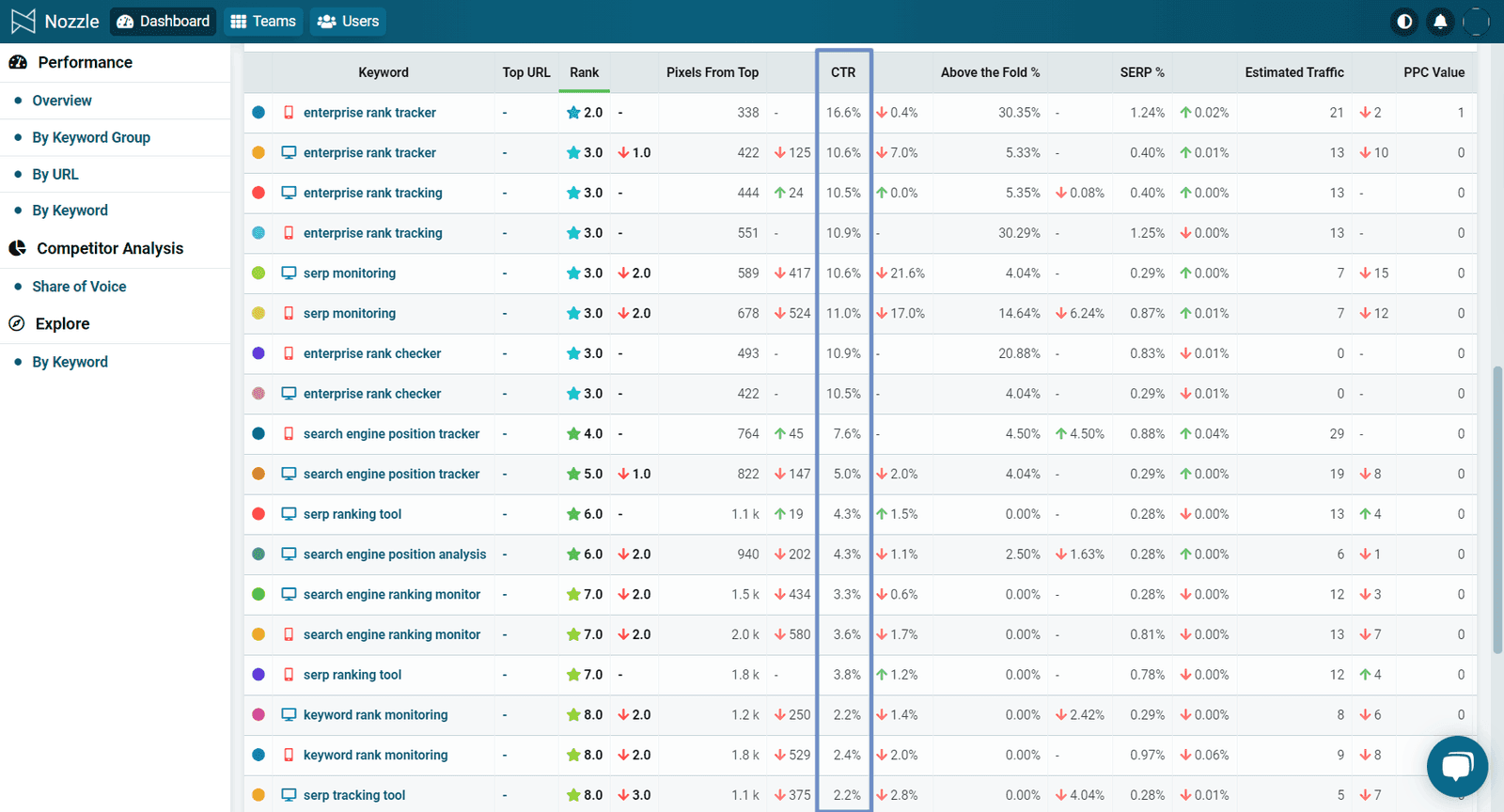Click mobile icon for search engine position tracker
This screenshot has height=812, width=1504.
point(289,433)
